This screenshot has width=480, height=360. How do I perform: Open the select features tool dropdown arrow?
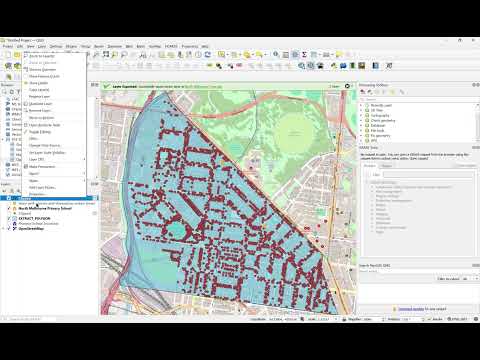pyautogui.click(x=227, y=55)
